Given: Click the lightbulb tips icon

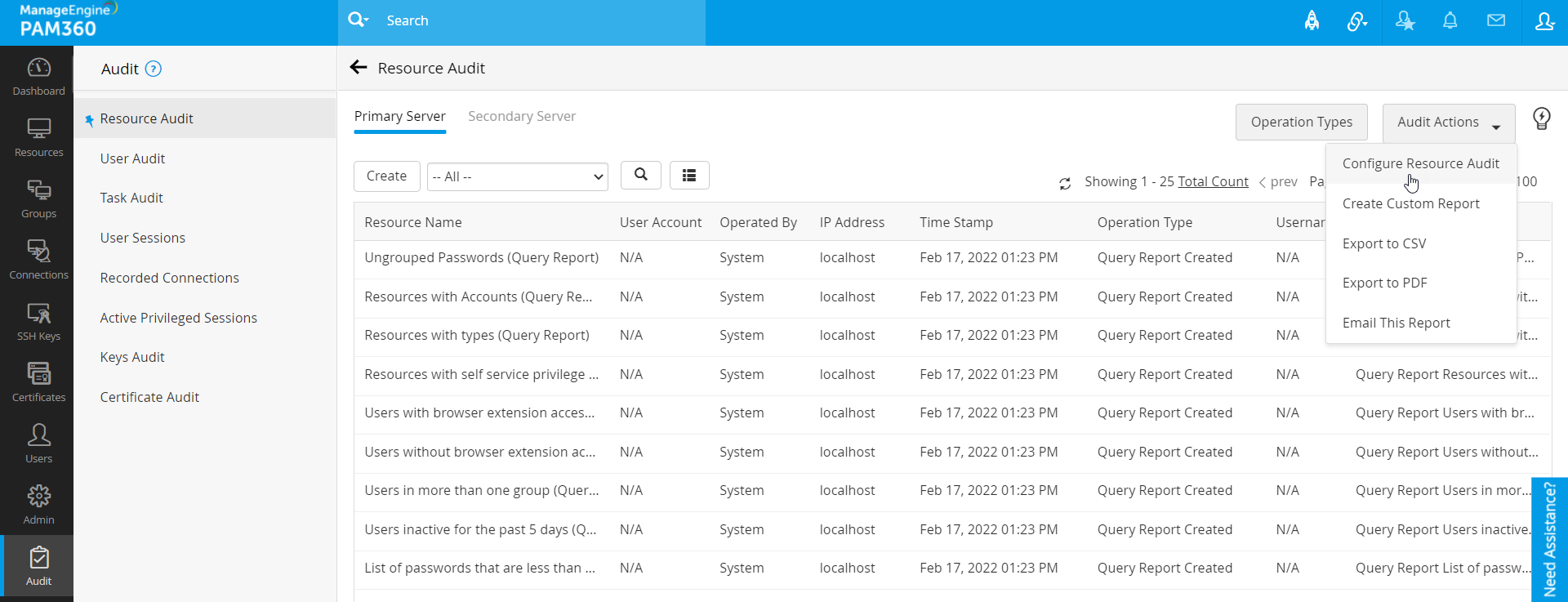Looking at the screenshot, I should point(1541,119).
